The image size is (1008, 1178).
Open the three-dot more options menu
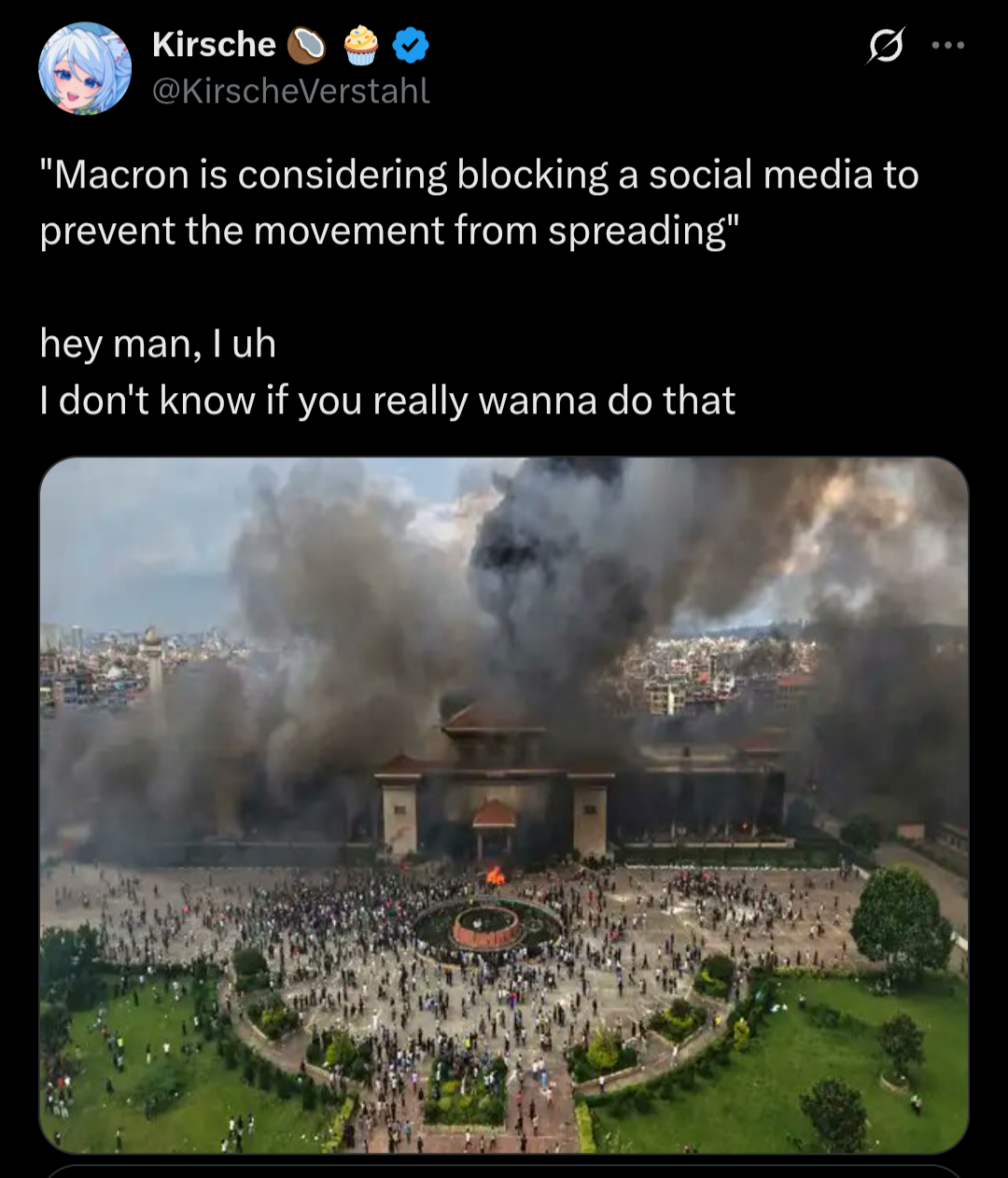pyautogui.click(x=948, y=45)
